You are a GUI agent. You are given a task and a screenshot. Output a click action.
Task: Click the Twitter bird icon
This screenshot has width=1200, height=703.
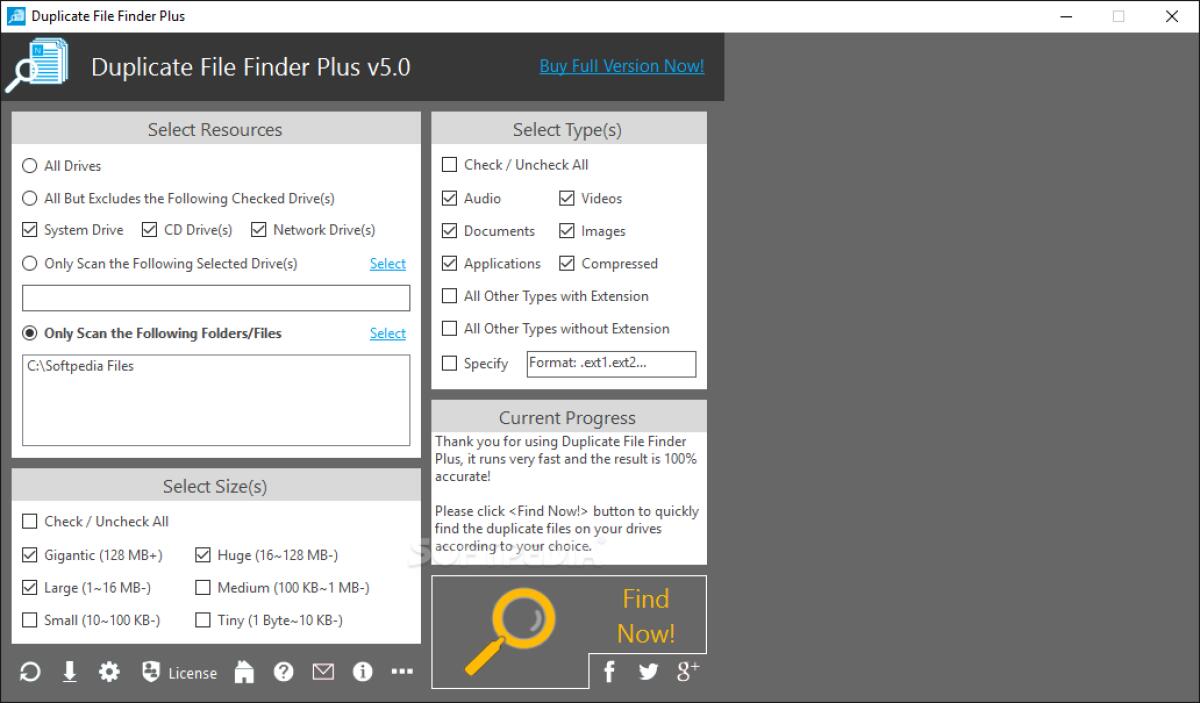coord(648,672)
